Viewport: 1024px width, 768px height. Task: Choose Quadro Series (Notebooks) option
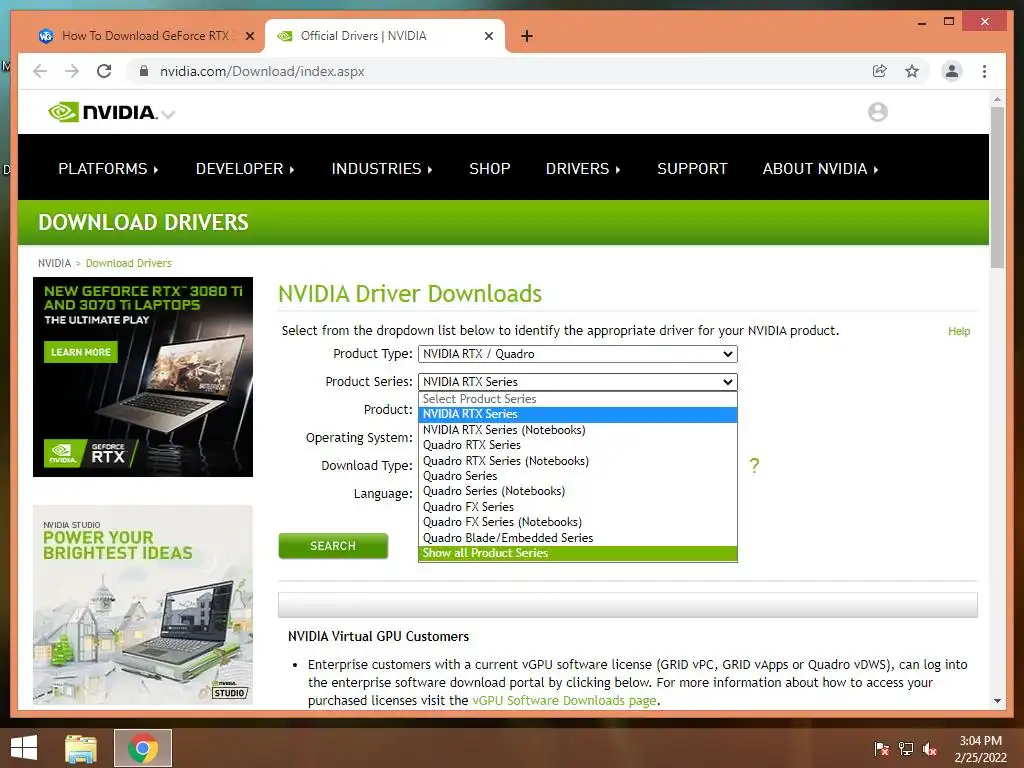[x=578, y=491]
